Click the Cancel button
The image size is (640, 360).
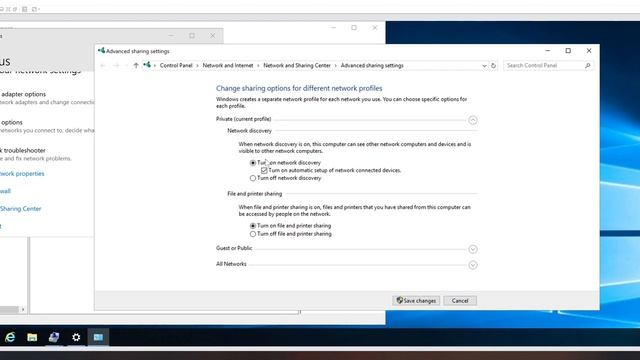pos(460,300)
